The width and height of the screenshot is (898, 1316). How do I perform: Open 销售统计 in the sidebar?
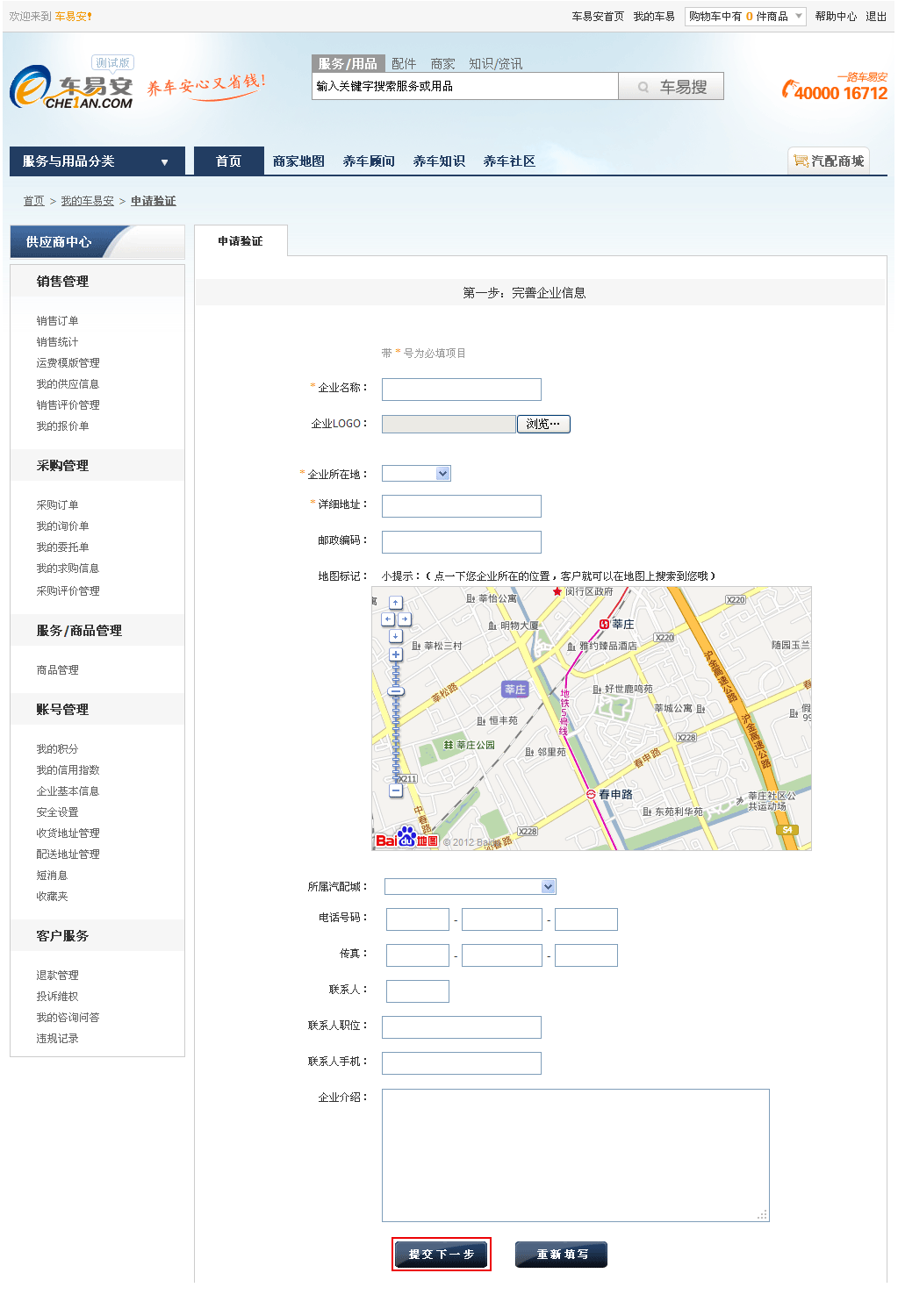[57, 342]
